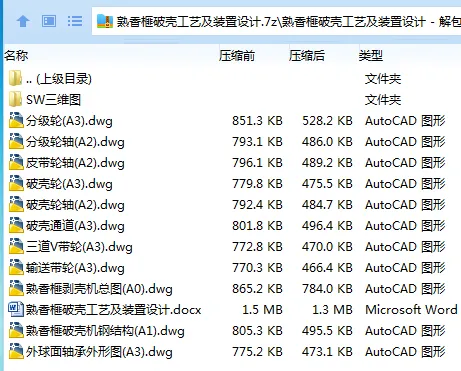Click the 793.1 KB size value
Screen dimensions: 461x371
point(257,142)
